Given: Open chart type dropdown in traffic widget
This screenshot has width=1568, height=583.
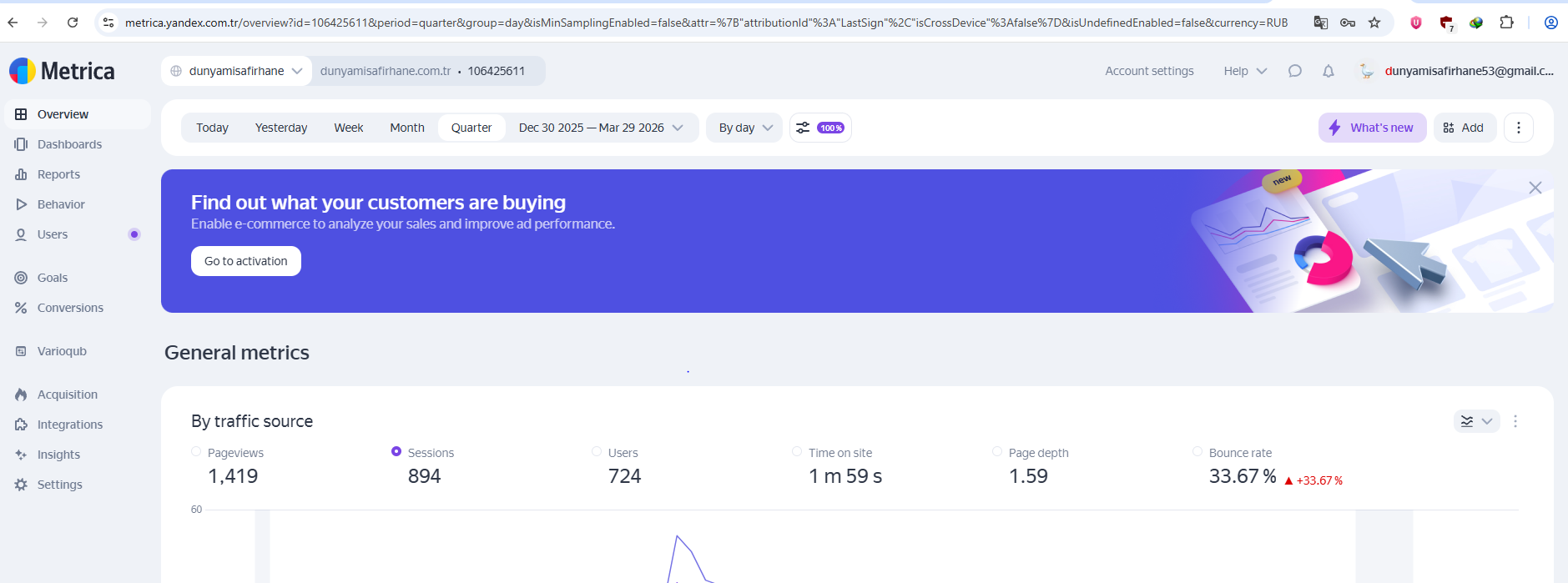Looking at the screenshot, I should tap(1476, 421).
